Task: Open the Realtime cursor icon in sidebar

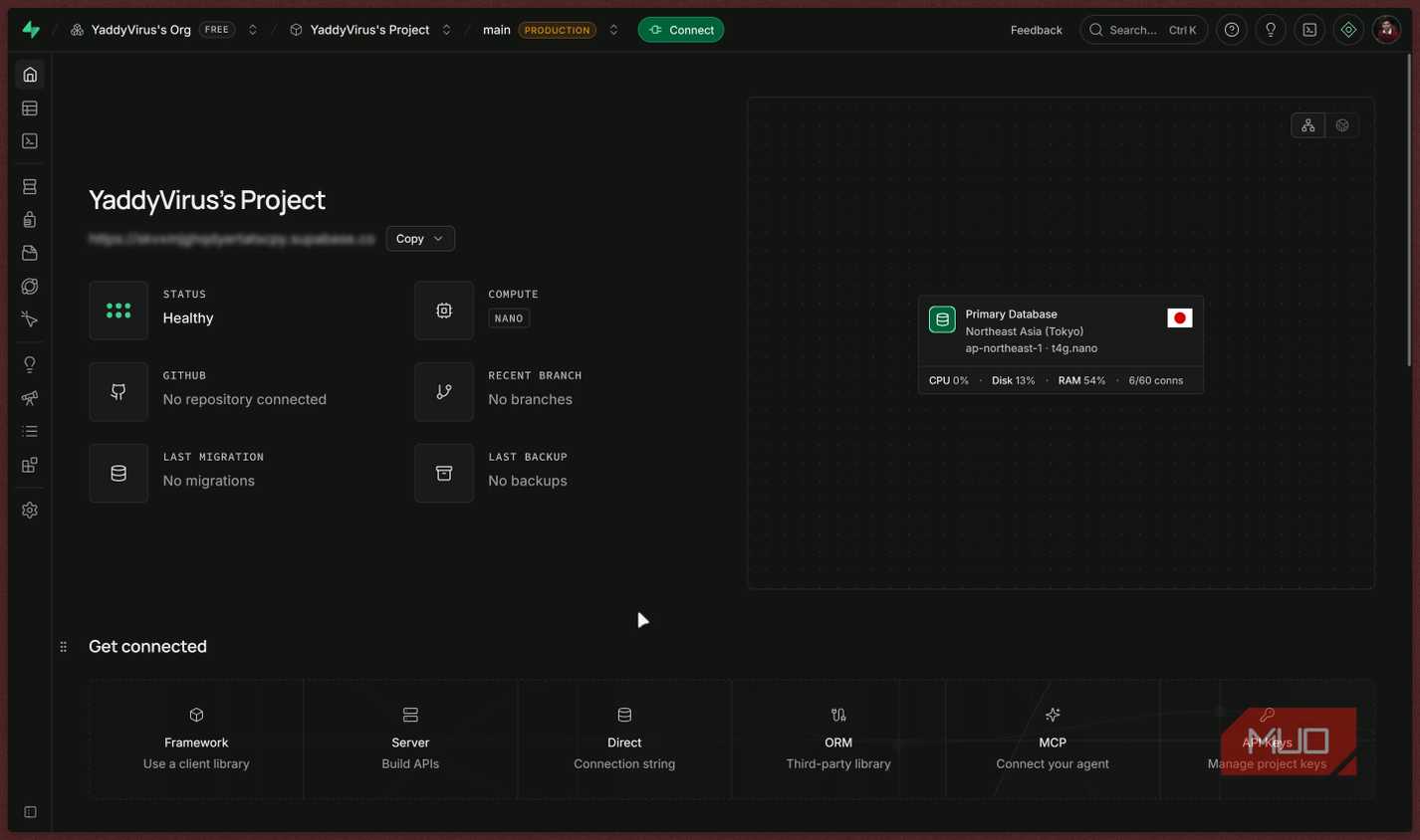Action: (30, 319)
